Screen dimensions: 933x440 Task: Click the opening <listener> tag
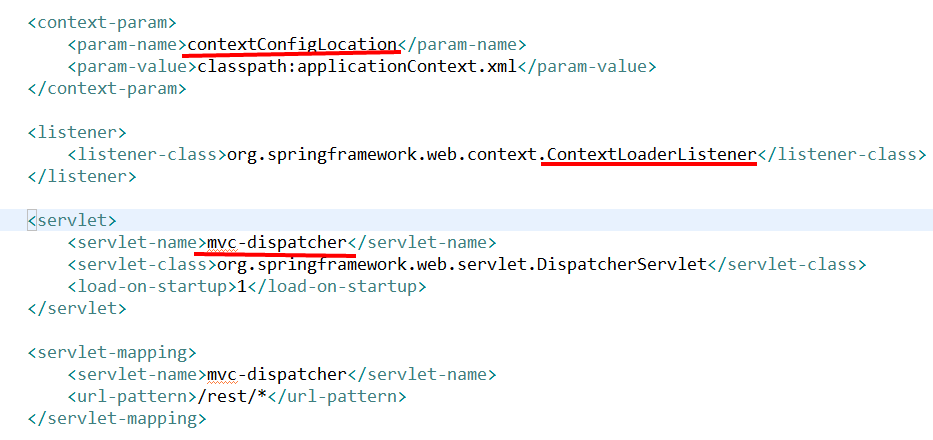77,132
